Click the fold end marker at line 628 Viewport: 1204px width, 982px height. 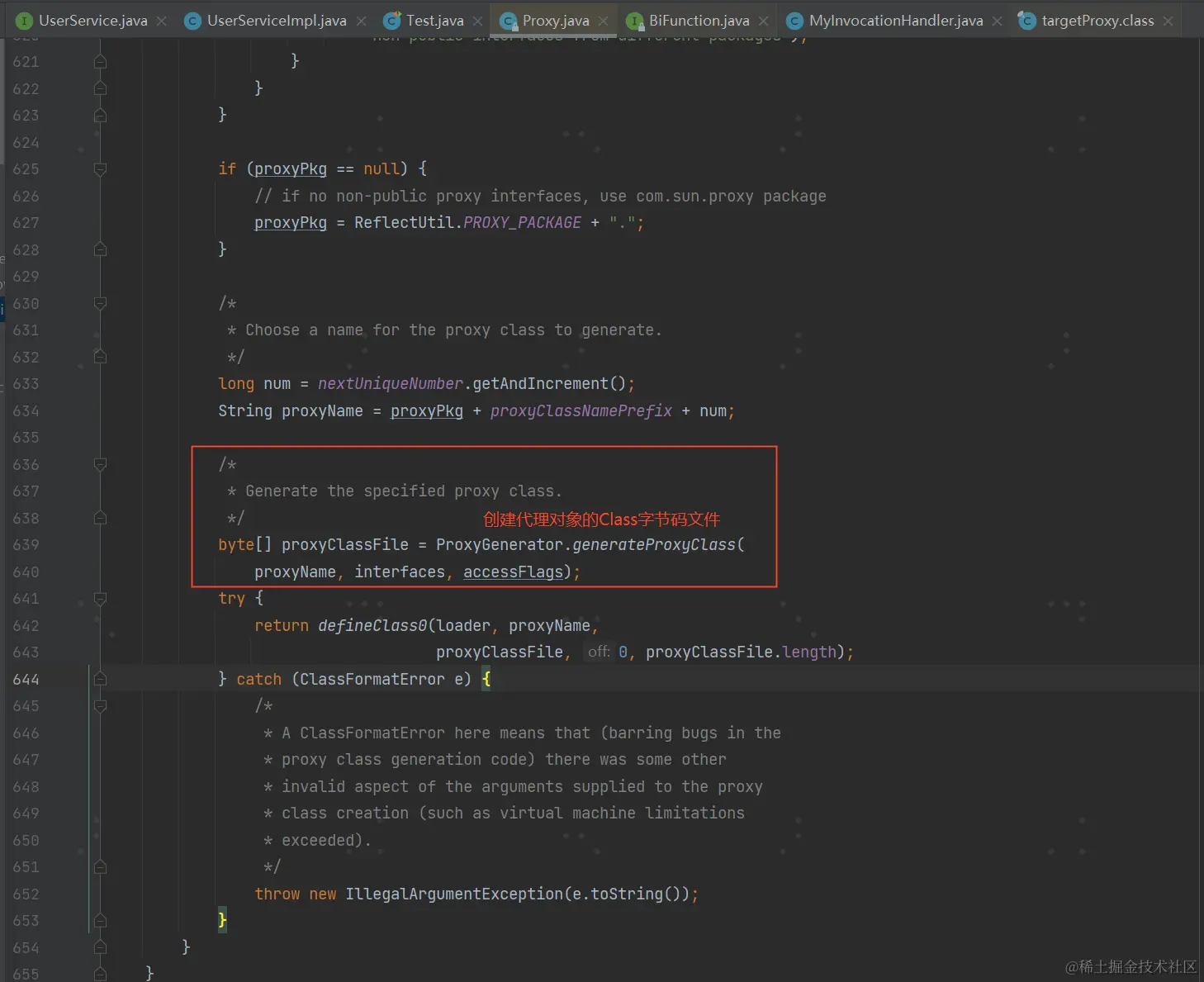coord(100,249)
